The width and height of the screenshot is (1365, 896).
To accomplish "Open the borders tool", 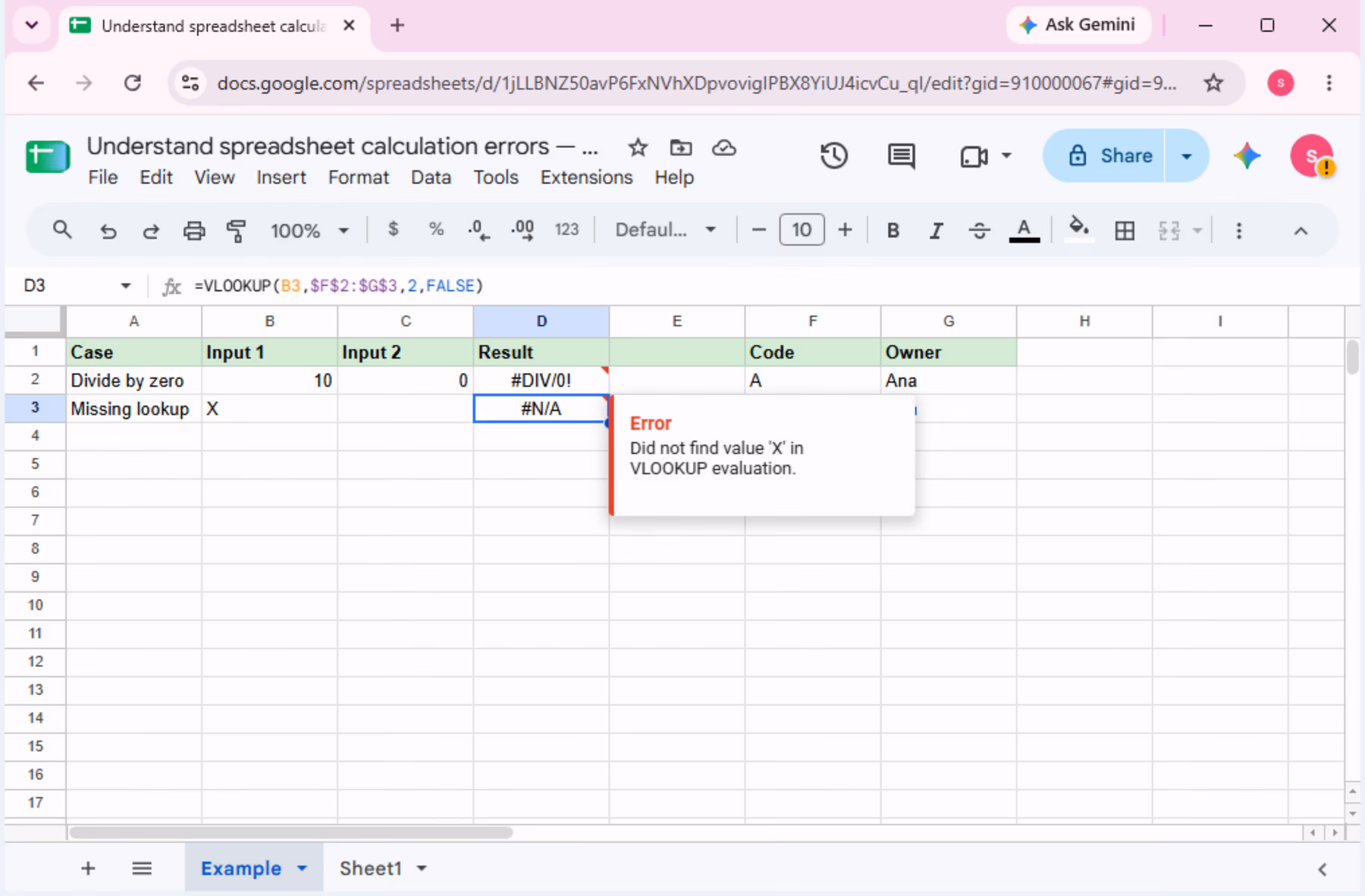I will (x=1125, y=230).
